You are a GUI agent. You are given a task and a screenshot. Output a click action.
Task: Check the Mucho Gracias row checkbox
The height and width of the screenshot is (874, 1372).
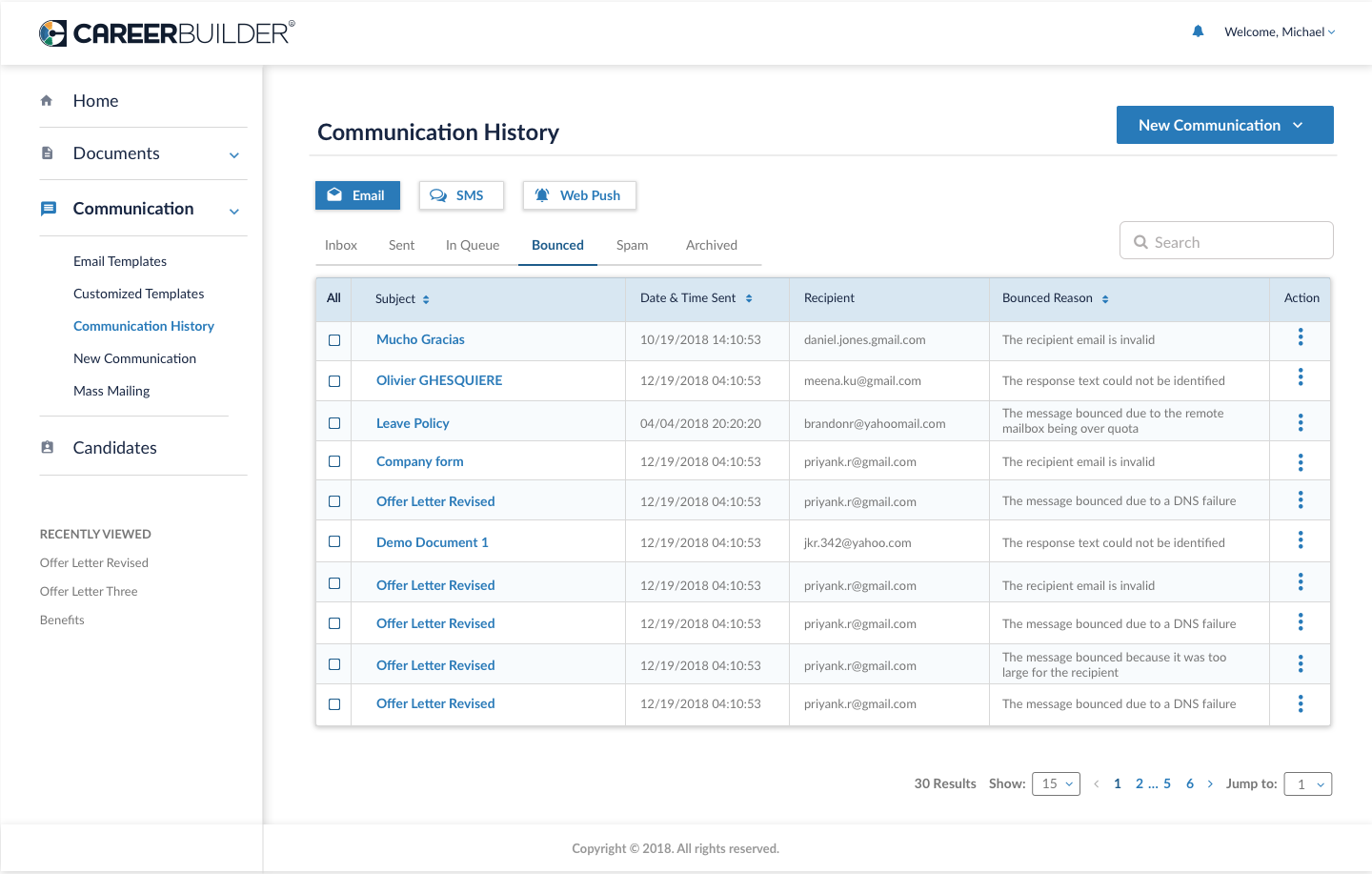(334, 340)
